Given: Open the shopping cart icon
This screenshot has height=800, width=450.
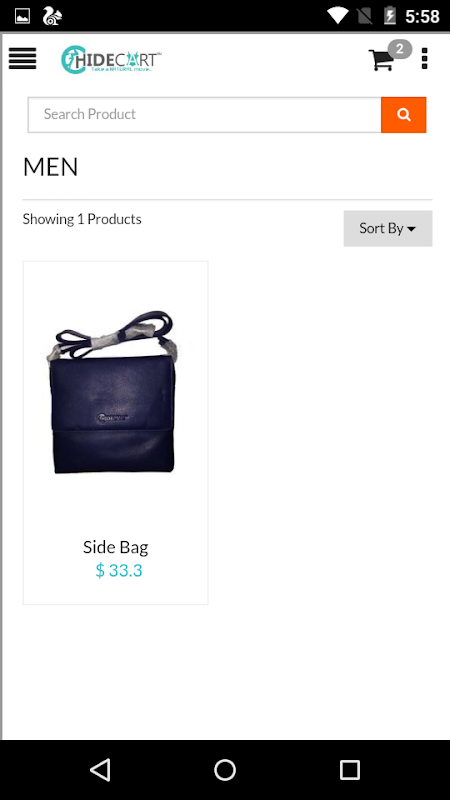Looking at the screenshot, I should pyautogui.click(x=381, y=60).
